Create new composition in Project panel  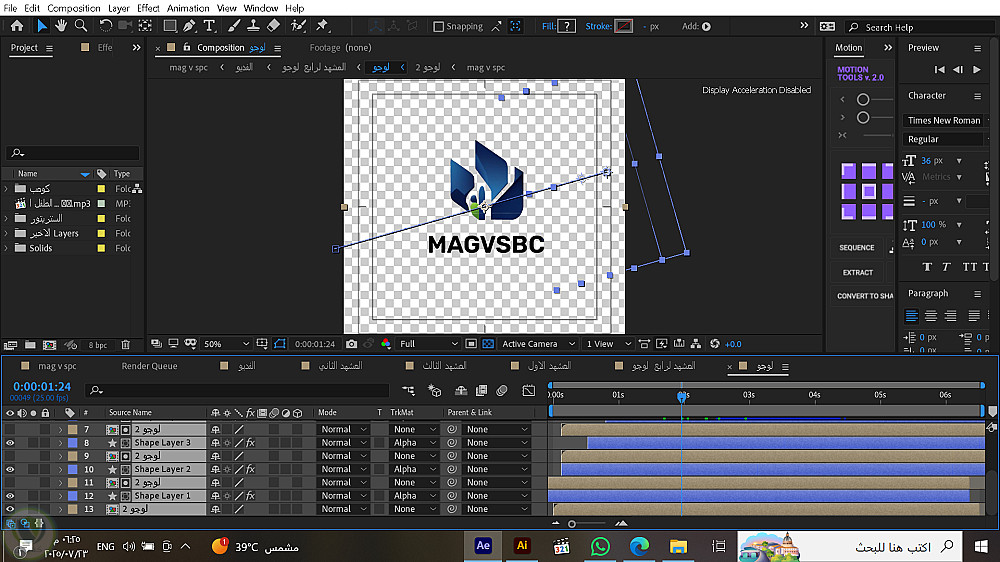click(49, 345)
